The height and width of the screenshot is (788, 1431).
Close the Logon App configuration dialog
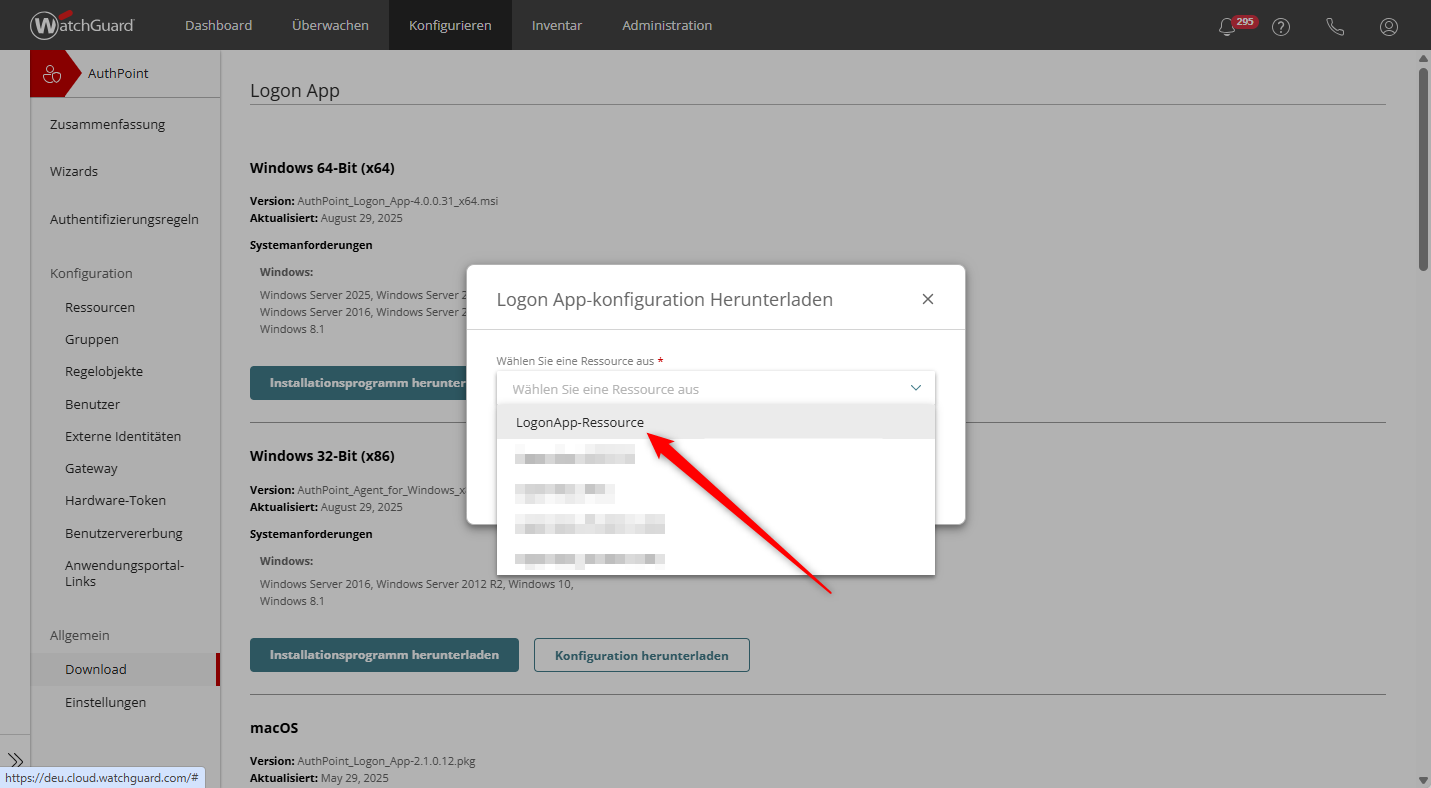pyautogui.click(x=928, y=299)
